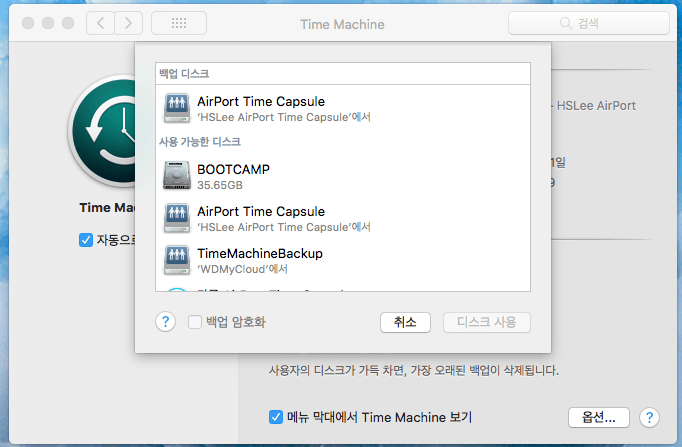Viewport: 682px width, 447px height.
Task: Click the BOOTCAMP hard drive icon
Action: click(x=177, y=176)
